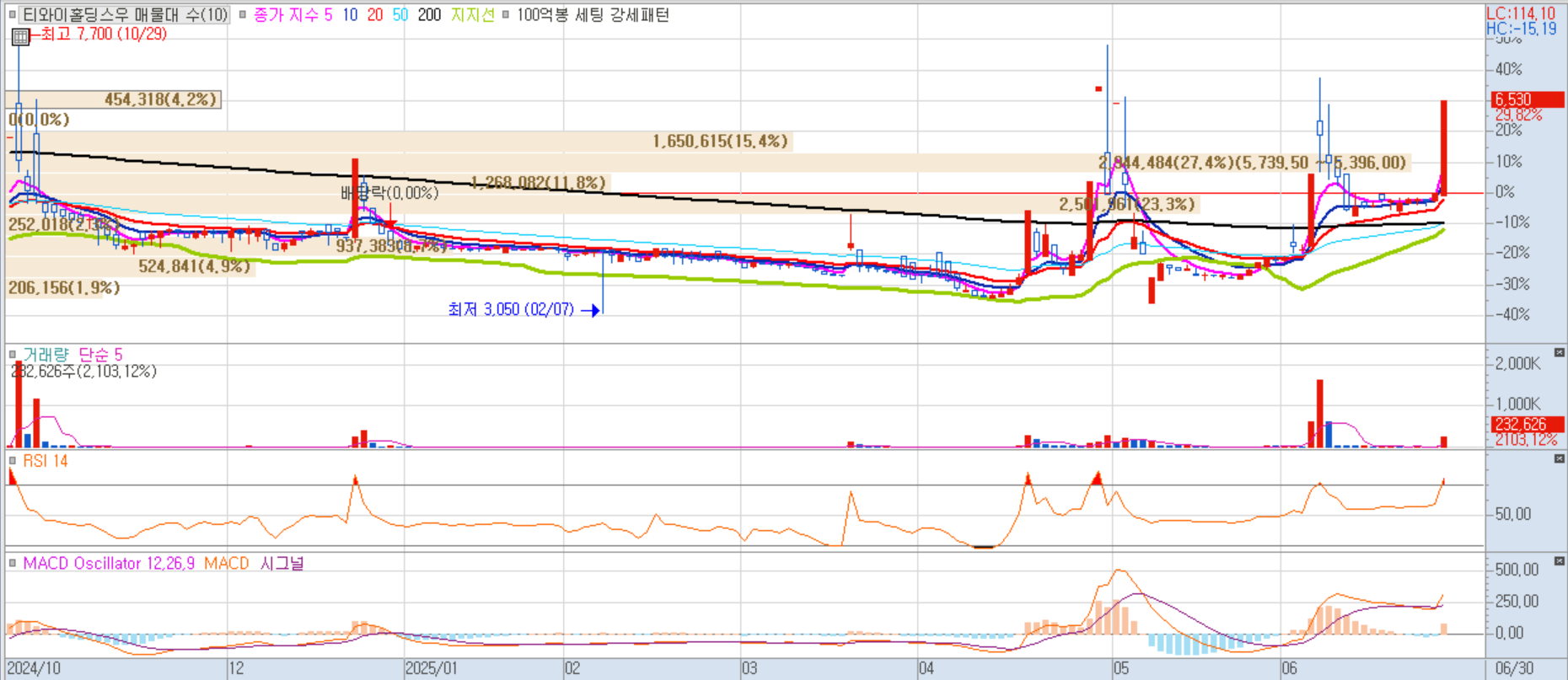Click the 206,156(1.9%) volume profile bar
Screen dimensions: 1568x680
pyautogui.click(x=64, y=287)
